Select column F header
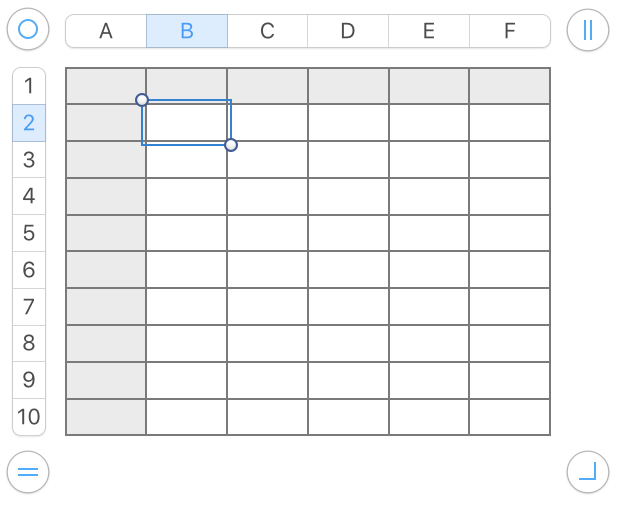 (x=509, y=31)
